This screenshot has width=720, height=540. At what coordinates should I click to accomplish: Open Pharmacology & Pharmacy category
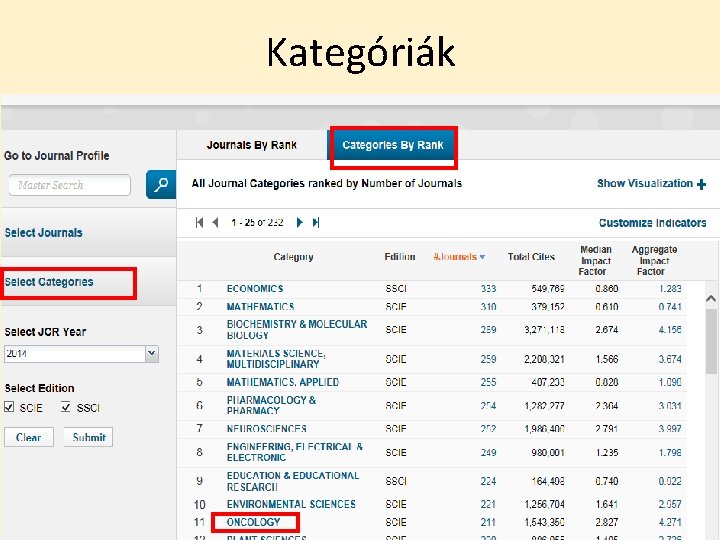[x=271, y=405]
